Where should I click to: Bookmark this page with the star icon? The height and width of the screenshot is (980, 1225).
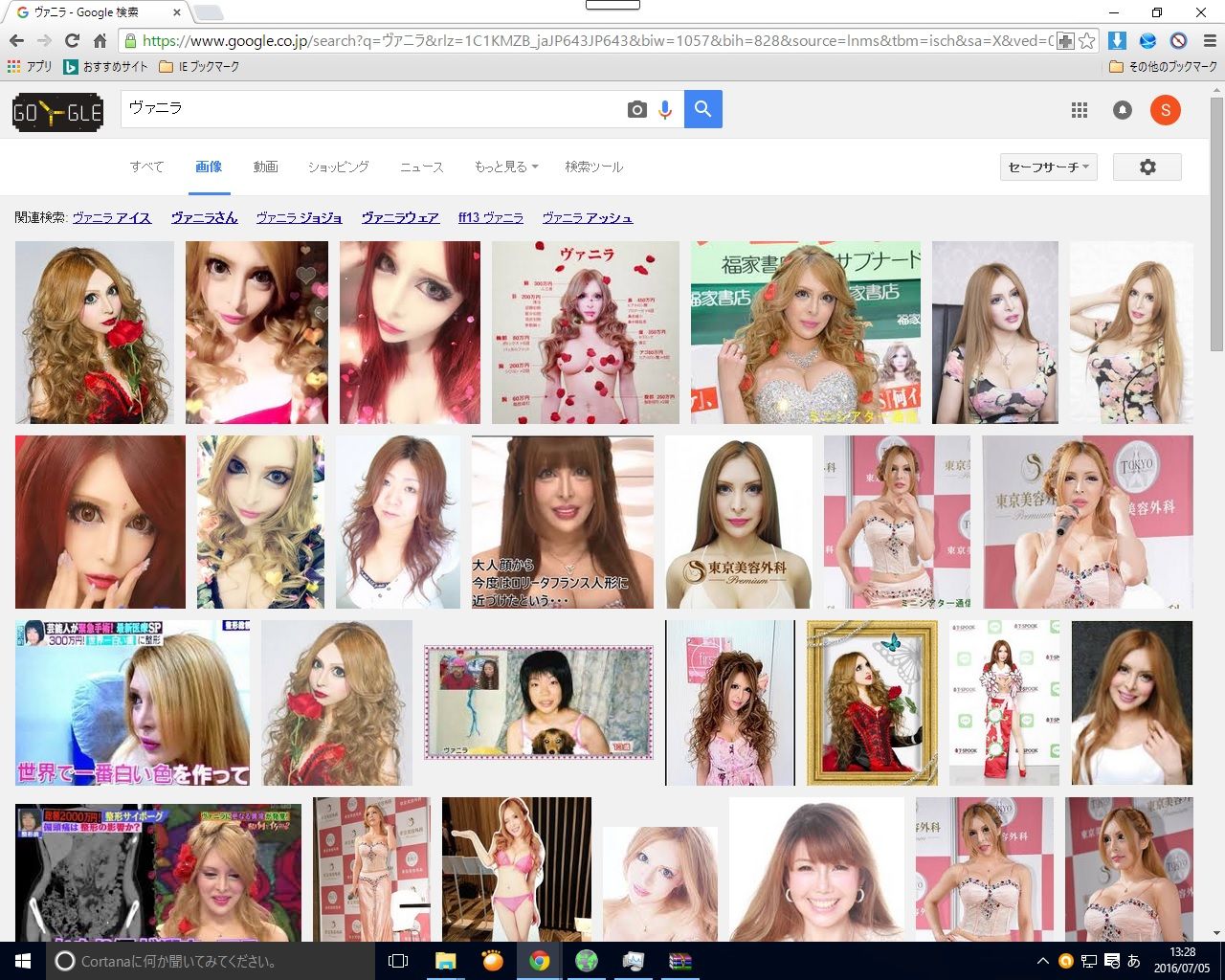point(1086,41)
